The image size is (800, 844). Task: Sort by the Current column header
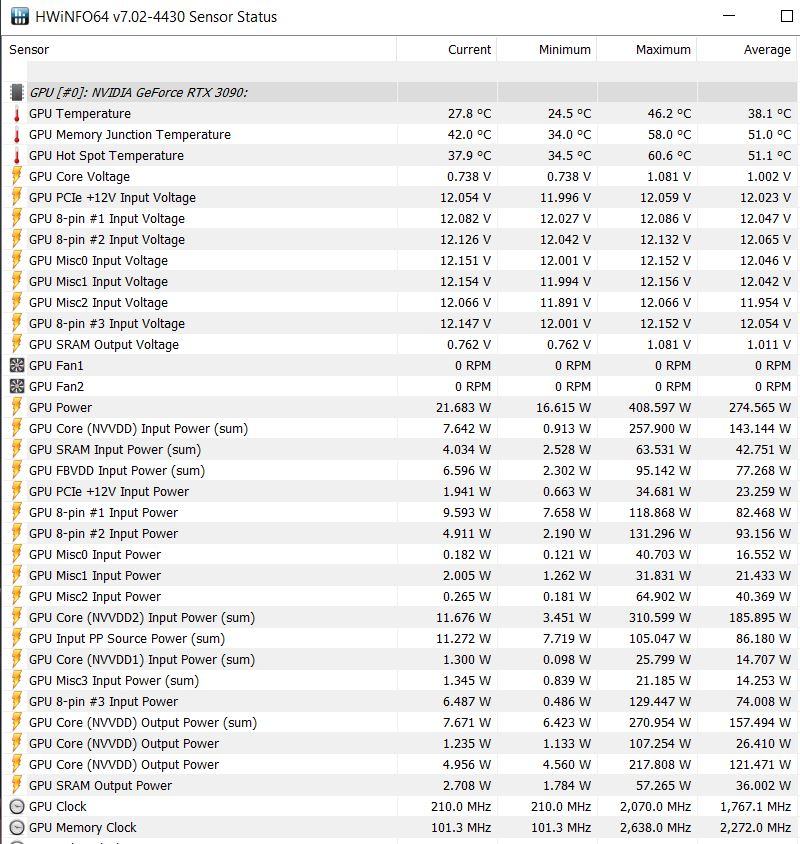tap(447, 50)
